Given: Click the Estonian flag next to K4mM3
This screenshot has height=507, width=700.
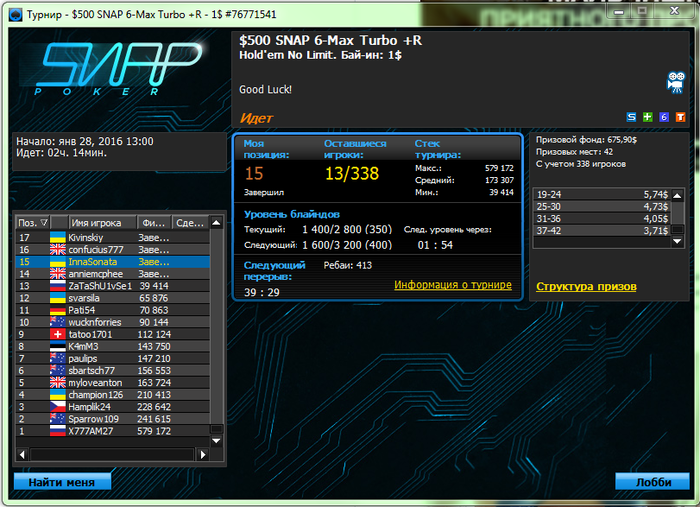Looking at the screenshot, I should point(58,346).
